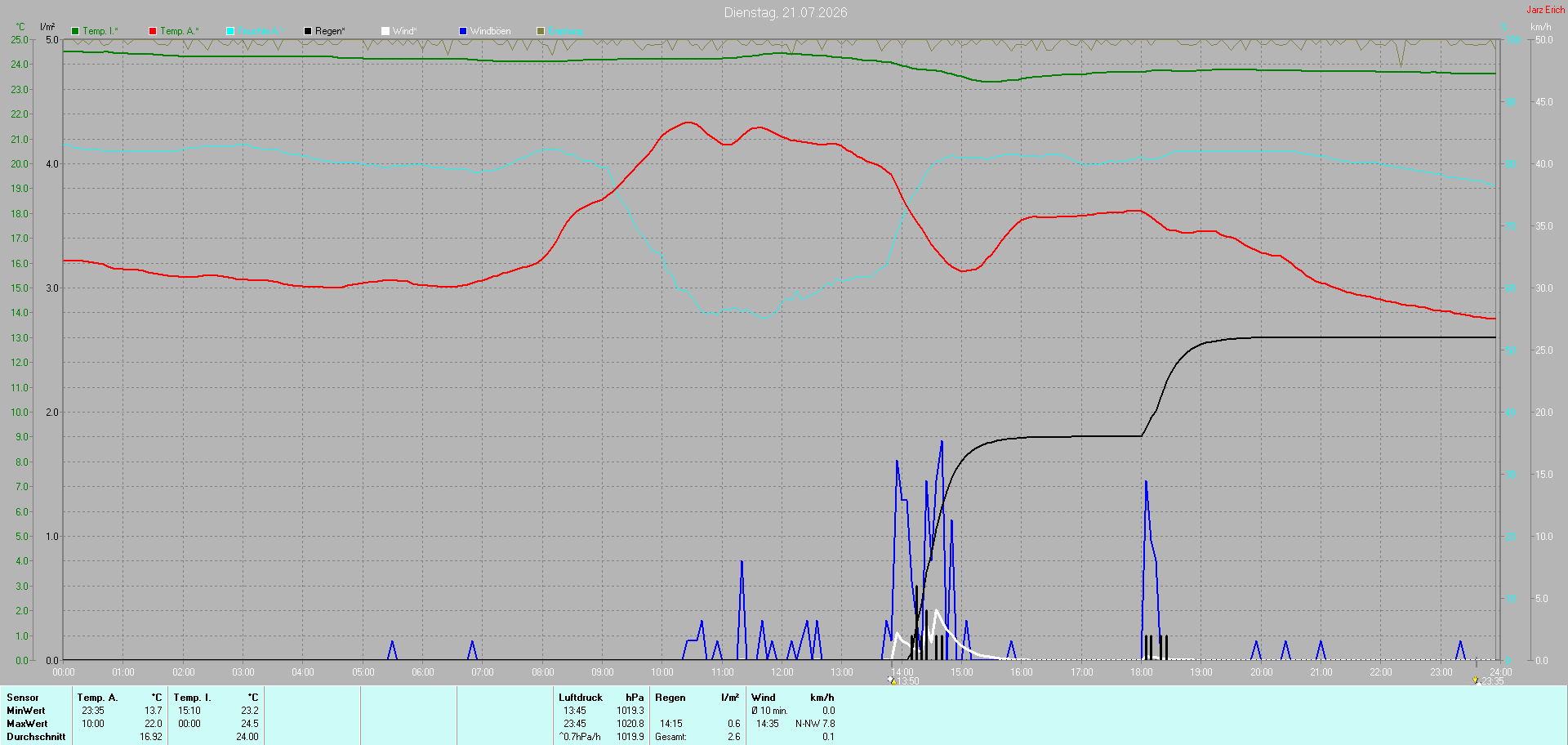Click the 'Sensor' header in the stats table
Screen dimensions: 1568x745
(x=23, y=698)
